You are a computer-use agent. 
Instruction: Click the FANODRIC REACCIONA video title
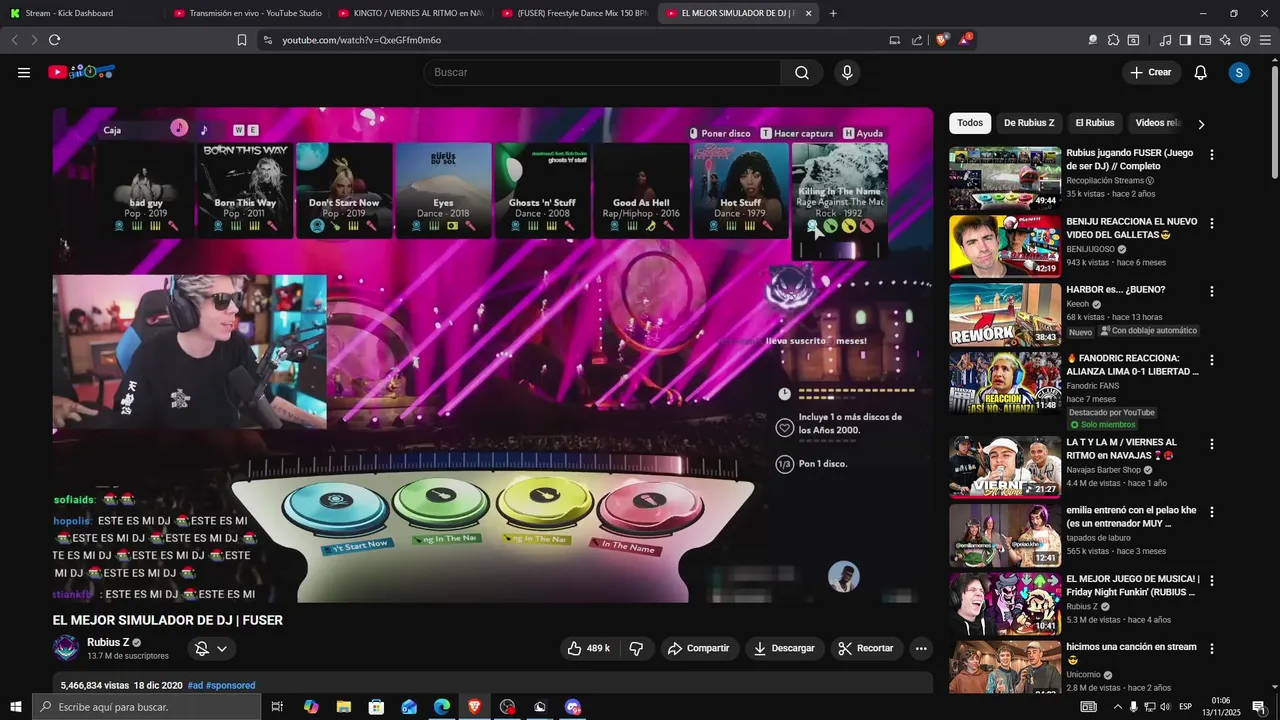click(1132, 364)
